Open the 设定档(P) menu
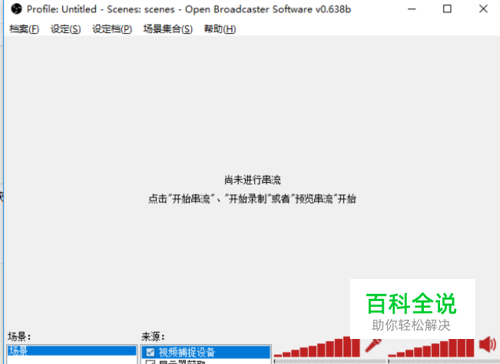This screenshot has height=364, width=500. tap(112, 29)
